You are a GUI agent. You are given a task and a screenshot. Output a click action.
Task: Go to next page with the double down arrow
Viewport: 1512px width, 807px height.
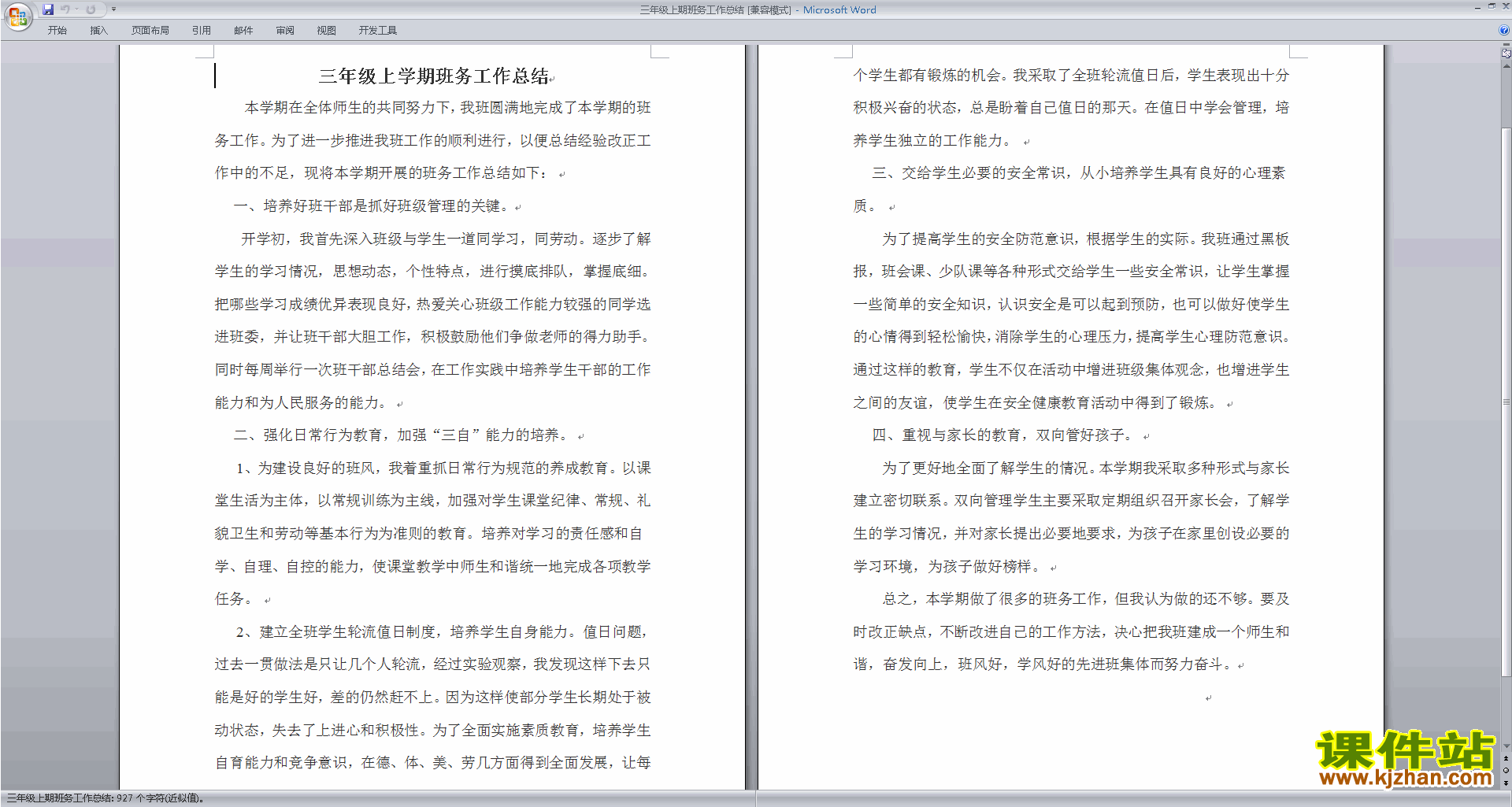(x=1506, y=783)
